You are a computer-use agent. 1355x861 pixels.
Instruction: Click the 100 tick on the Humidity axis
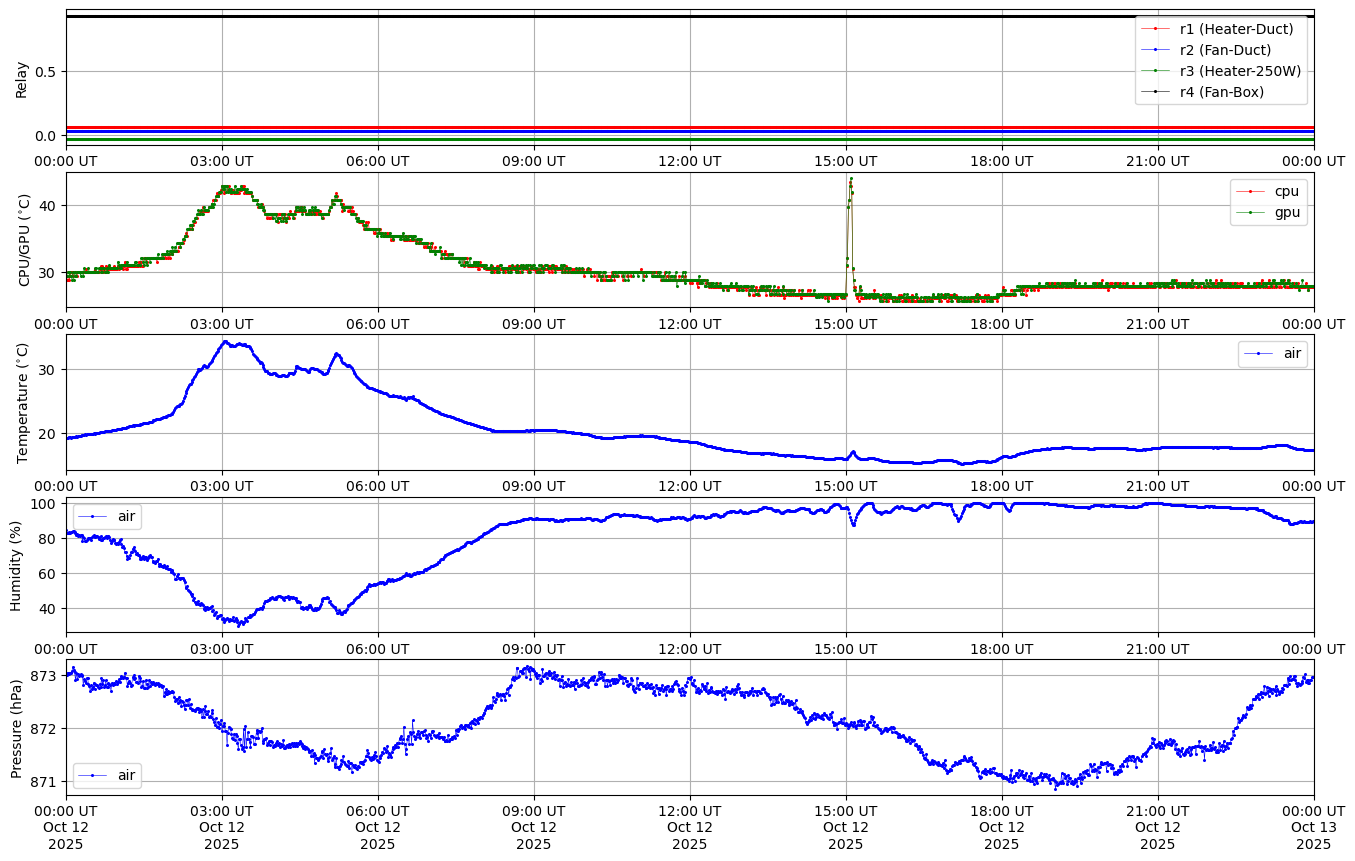point(42,504)
